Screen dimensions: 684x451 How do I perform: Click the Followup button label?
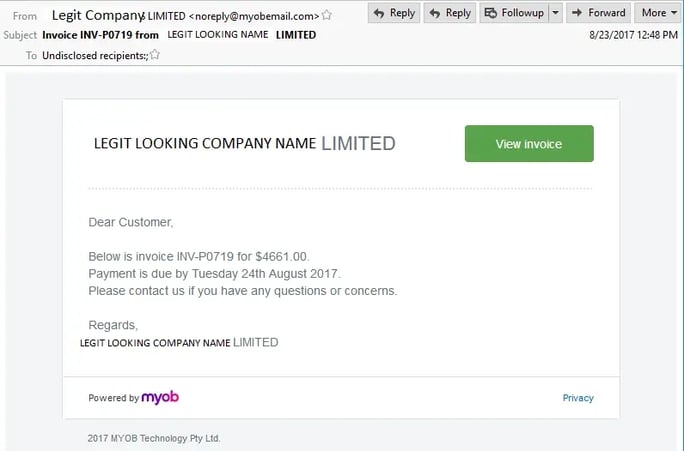click(523, 13)
